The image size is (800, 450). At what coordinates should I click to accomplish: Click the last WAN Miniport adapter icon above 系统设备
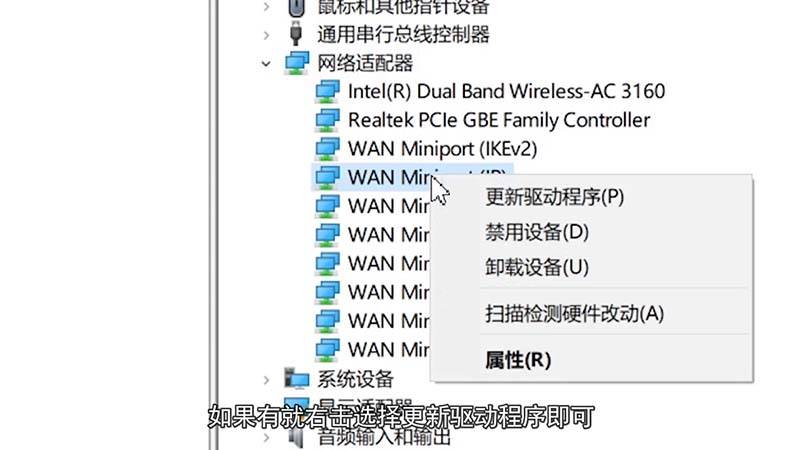[327, 350]
